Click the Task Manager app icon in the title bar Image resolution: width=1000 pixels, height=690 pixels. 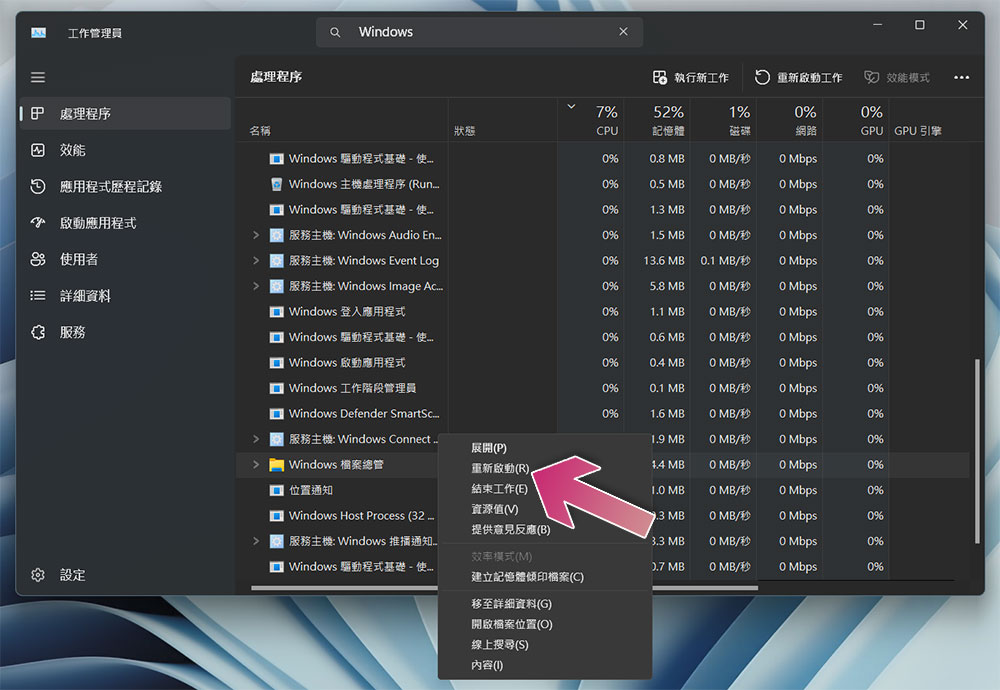[x=38, y=33]
